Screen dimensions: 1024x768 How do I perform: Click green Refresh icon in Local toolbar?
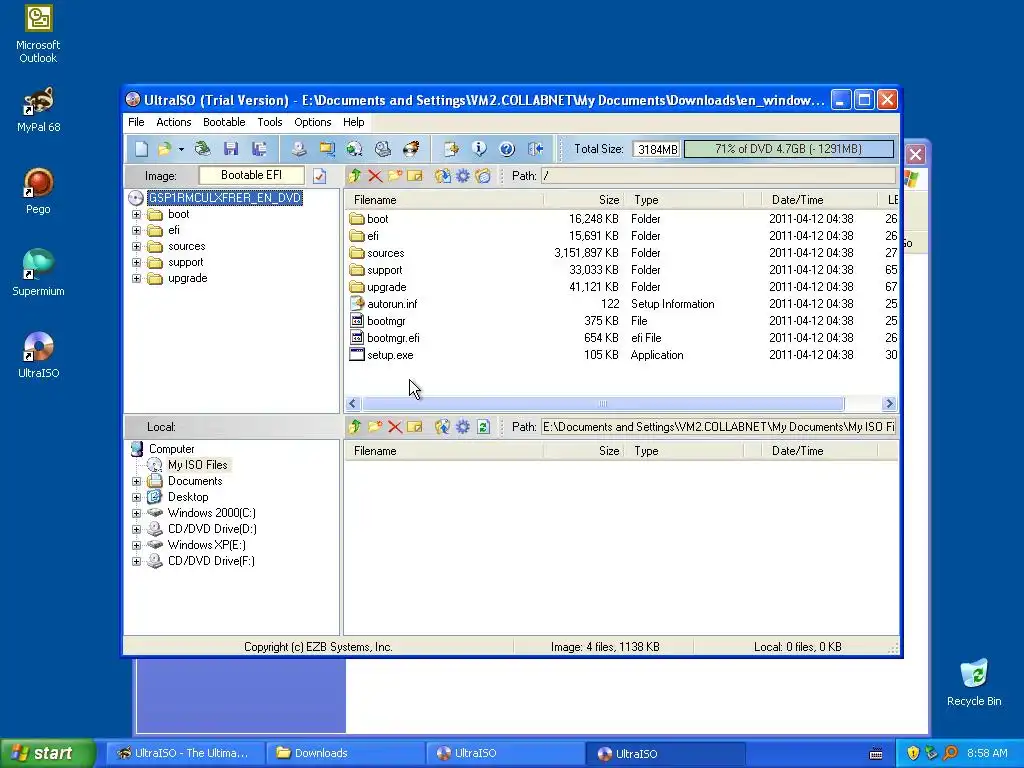483,427
